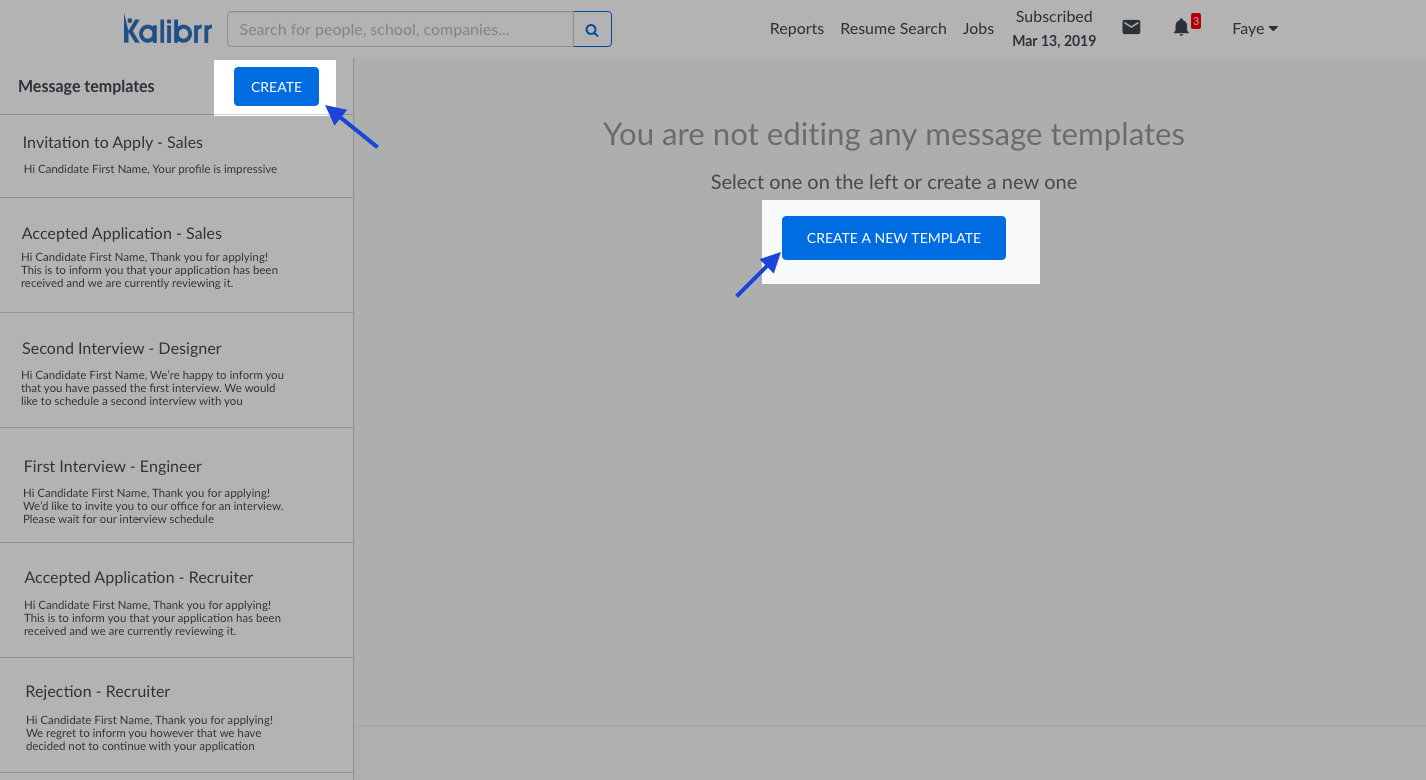Click the Mar 13, 2019 date

click(1053, 40)
